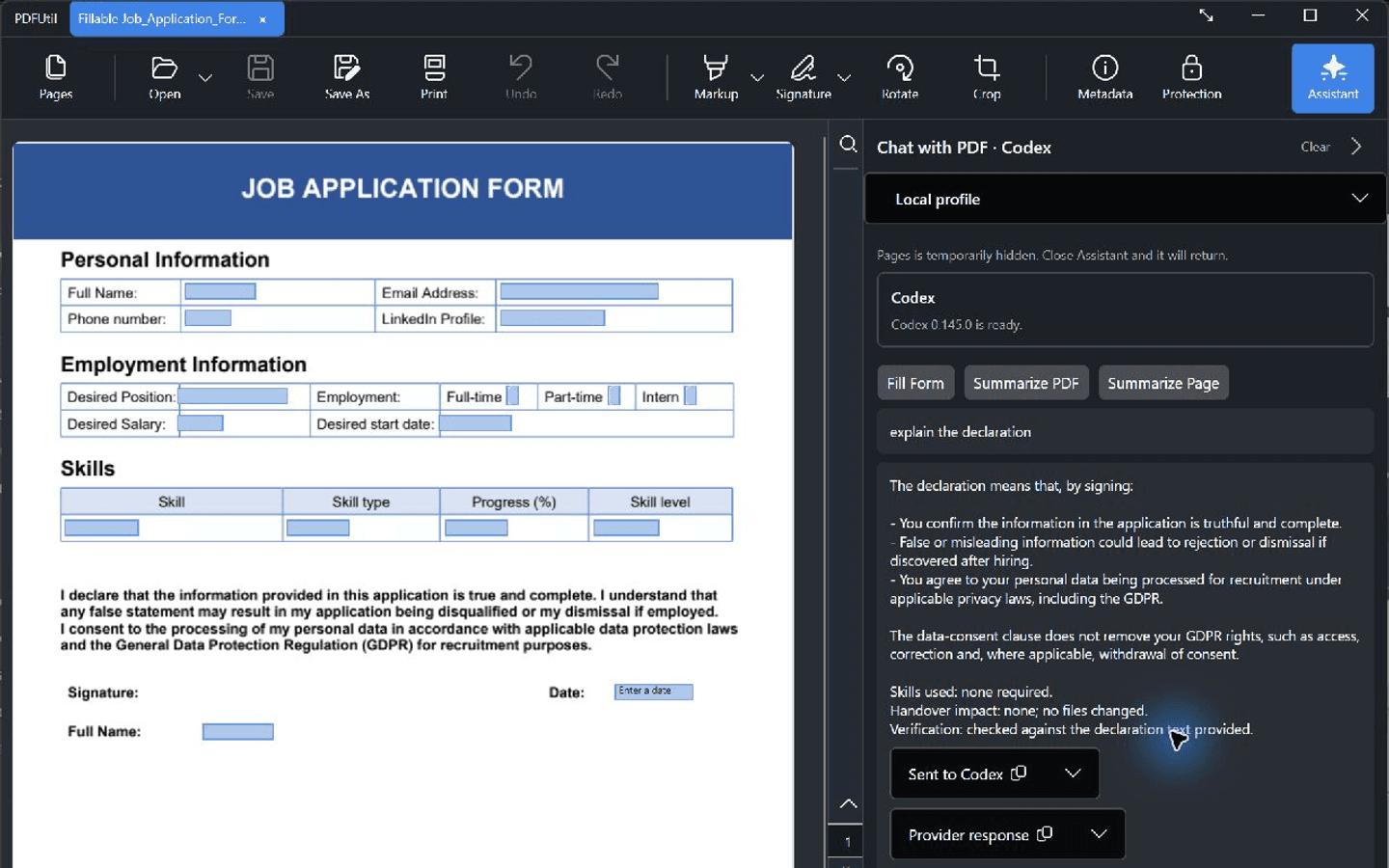Image resolution: width=1389 pixels, height=868 pixels.
Task: Click the 'Skills used: none required.' line
Action: [x=970, y=692]
